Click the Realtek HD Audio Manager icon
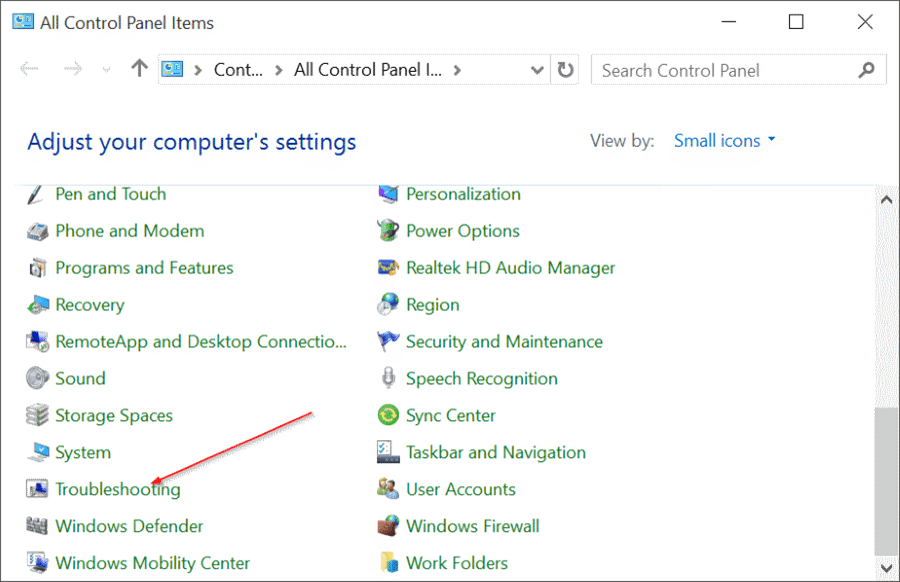 [388, 267]
